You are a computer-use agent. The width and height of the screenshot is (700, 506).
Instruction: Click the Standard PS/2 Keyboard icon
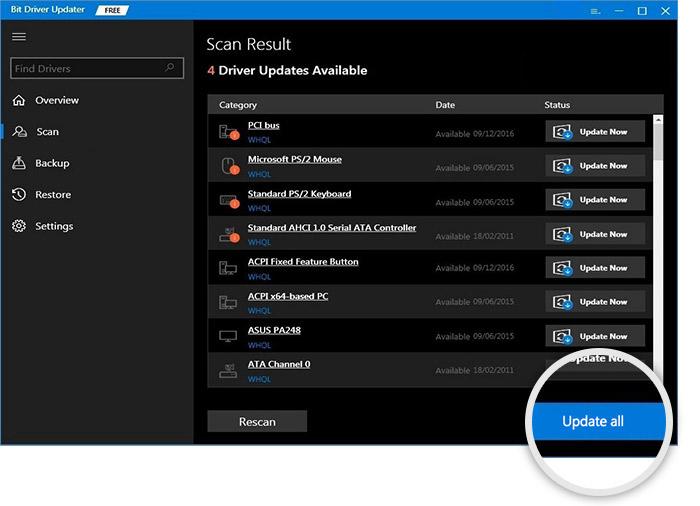227,200
